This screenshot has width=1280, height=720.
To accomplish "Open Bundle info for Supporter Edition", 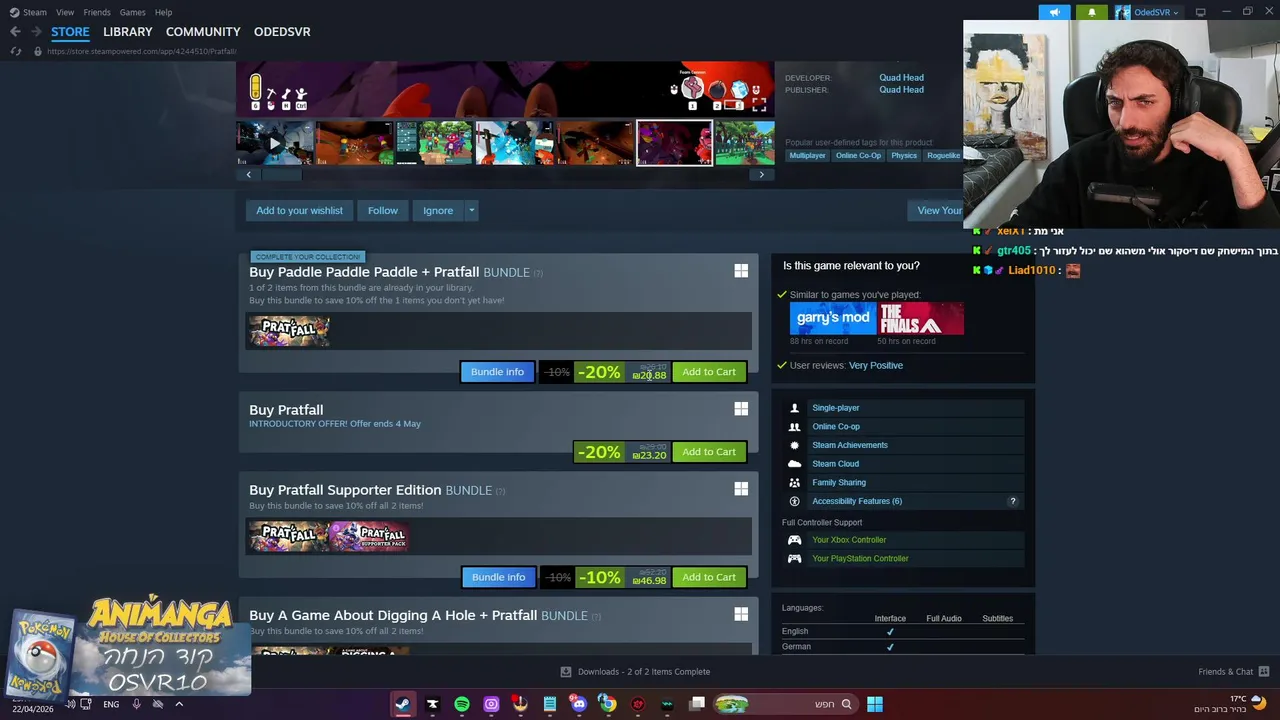I will click(498, 577).
